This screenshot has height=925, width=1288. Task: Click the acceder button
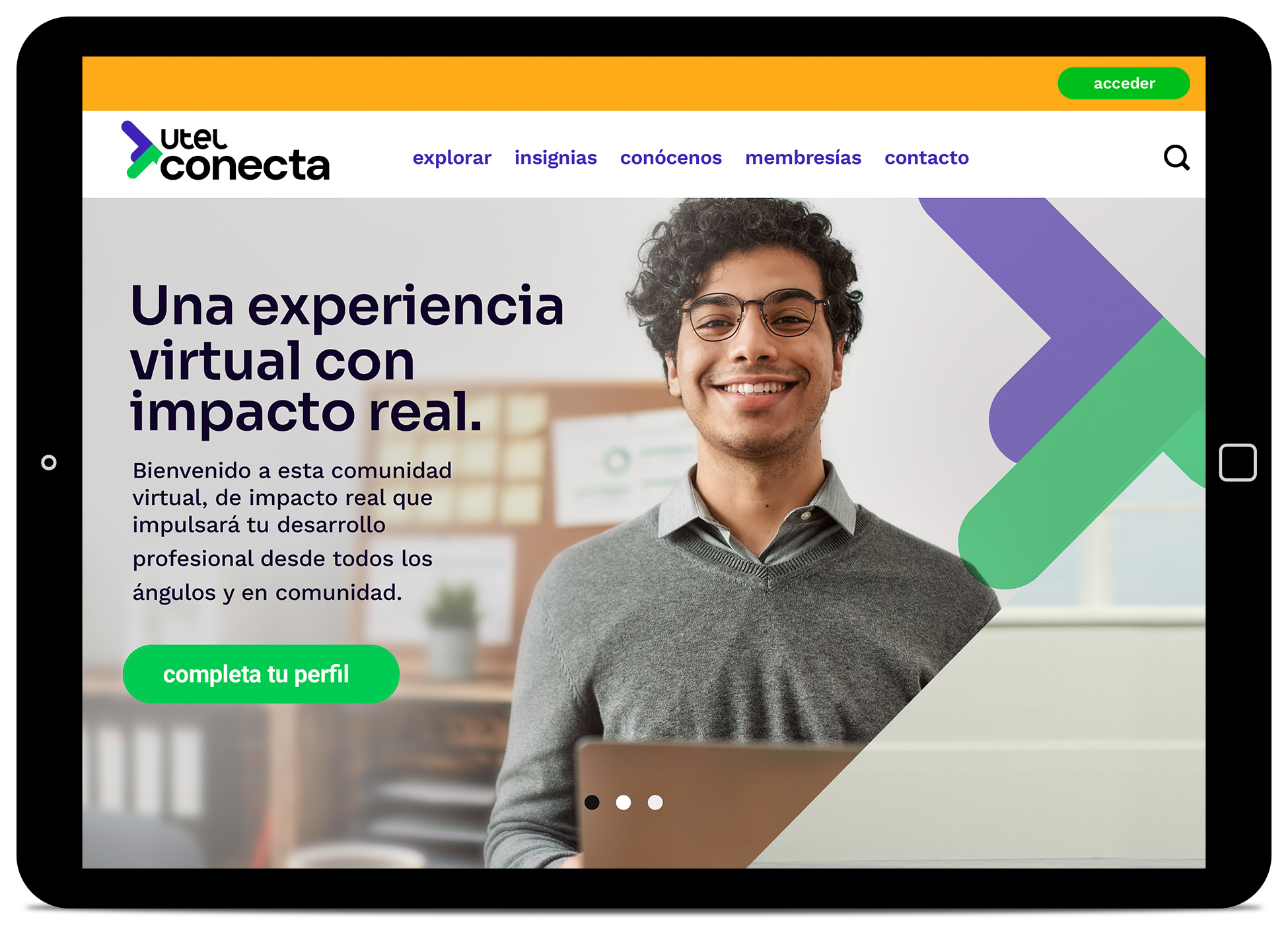(x=1124, y=83)
